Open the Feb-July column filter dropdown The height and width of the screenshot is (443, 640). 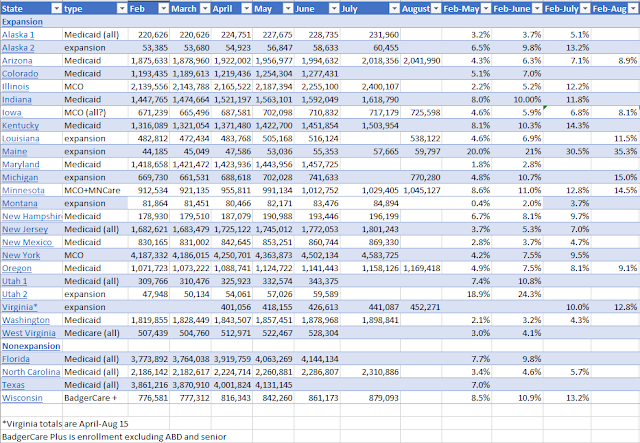tap(585, 9)
